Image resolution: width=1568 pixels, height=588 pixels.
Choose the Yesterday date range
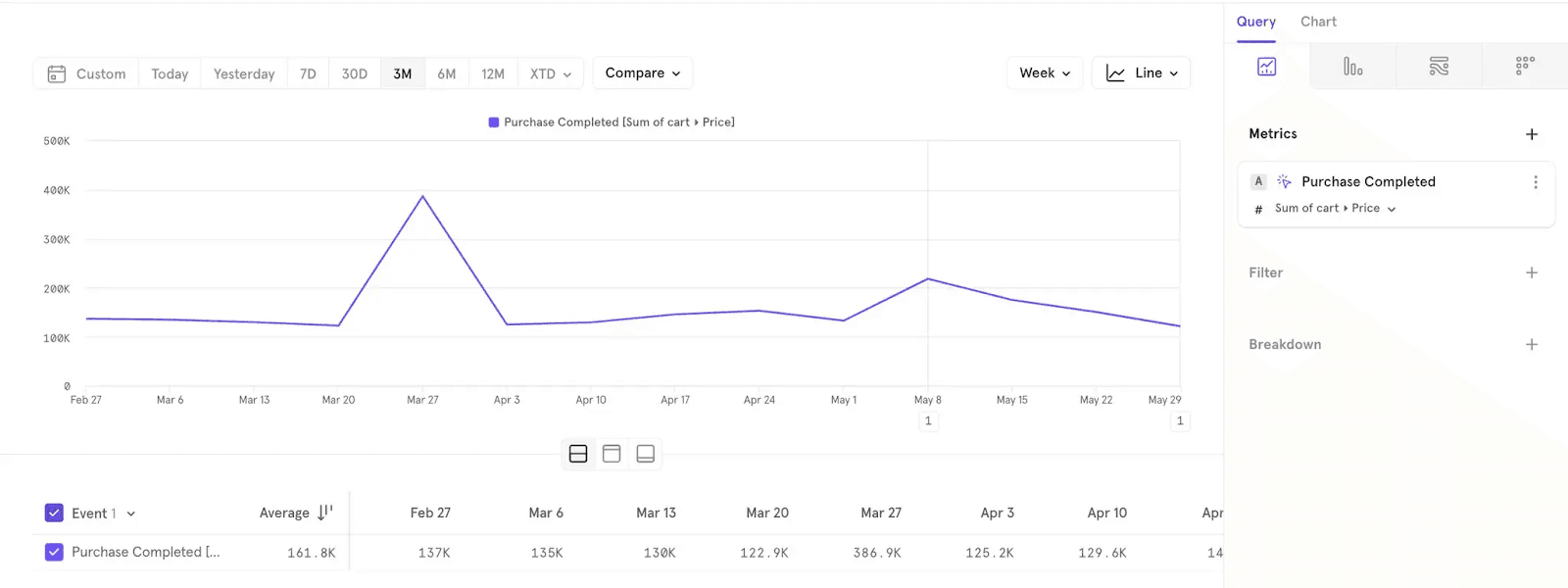(244, 73)
